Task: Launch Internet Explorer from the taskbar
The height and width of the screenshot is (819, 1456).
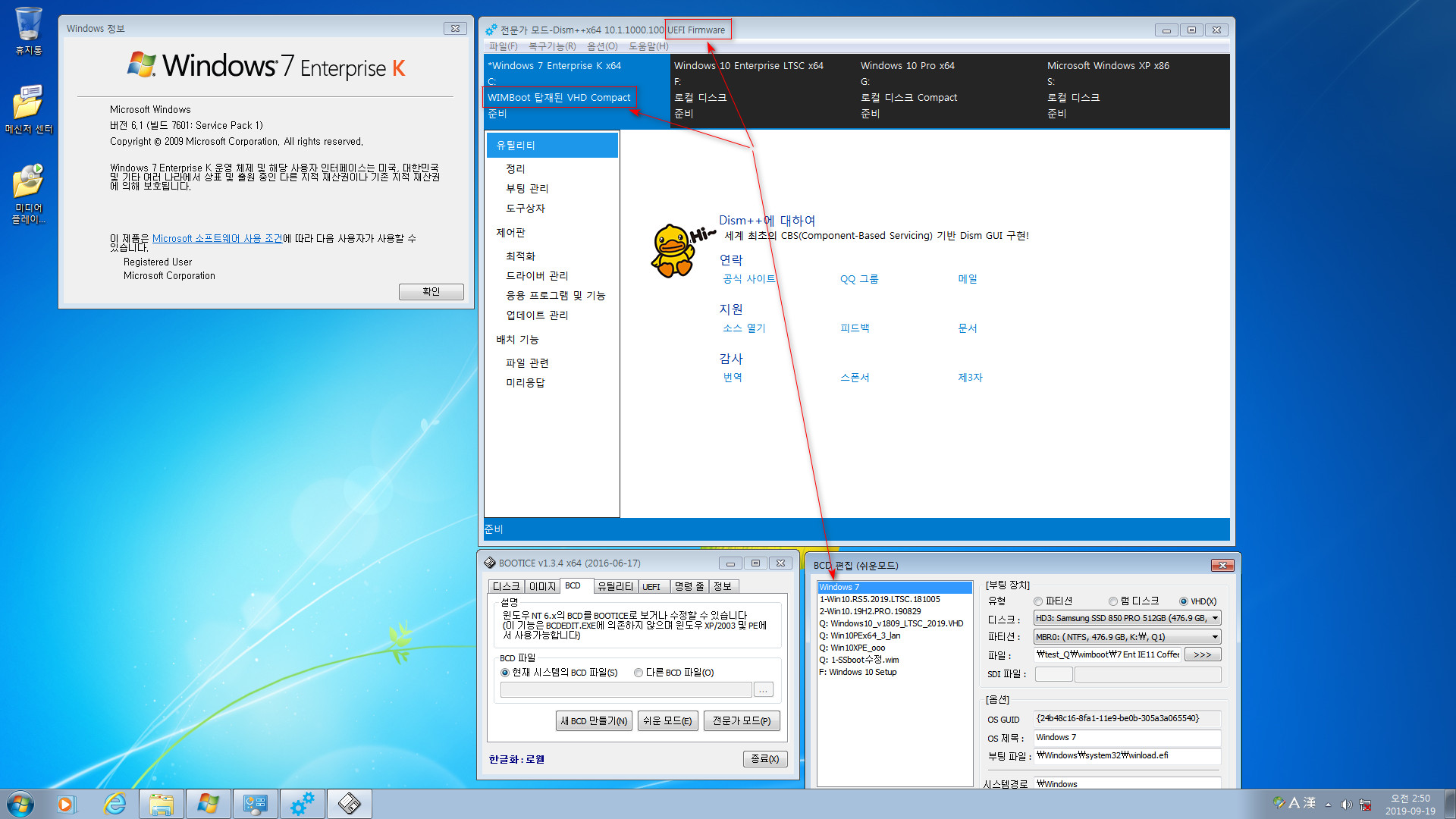Action: pos(115,804)
